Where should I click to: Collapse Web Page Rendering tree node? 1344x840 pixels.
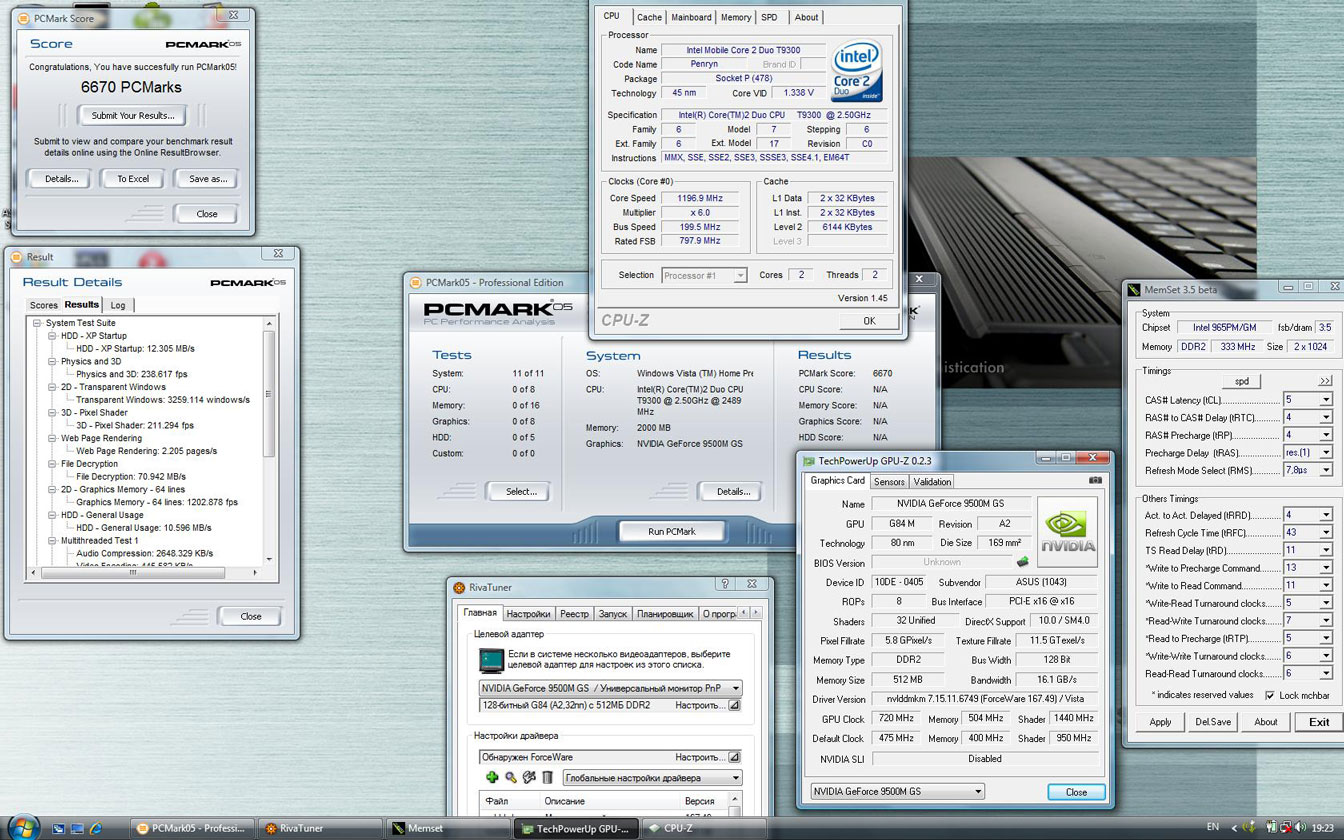52,438
